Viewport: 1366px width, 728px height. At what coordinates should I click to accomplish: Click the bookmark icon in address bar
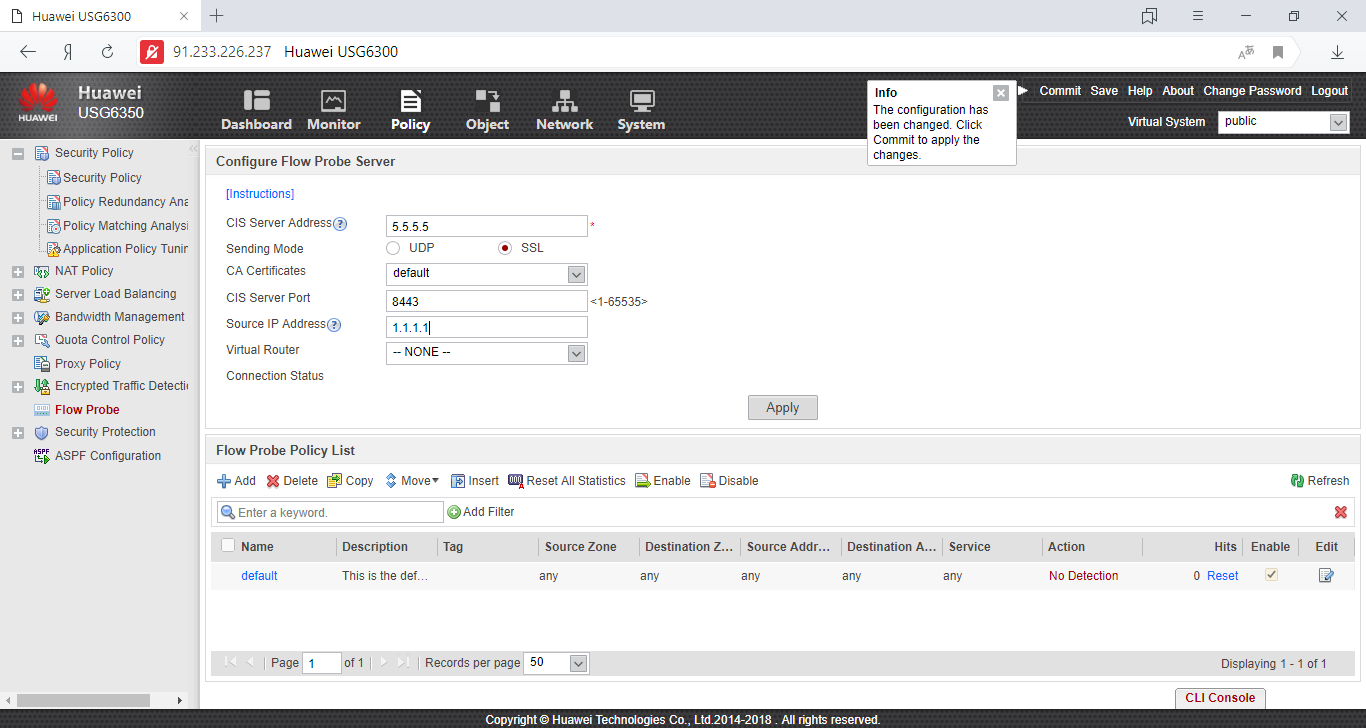(x=1278, y=52)
